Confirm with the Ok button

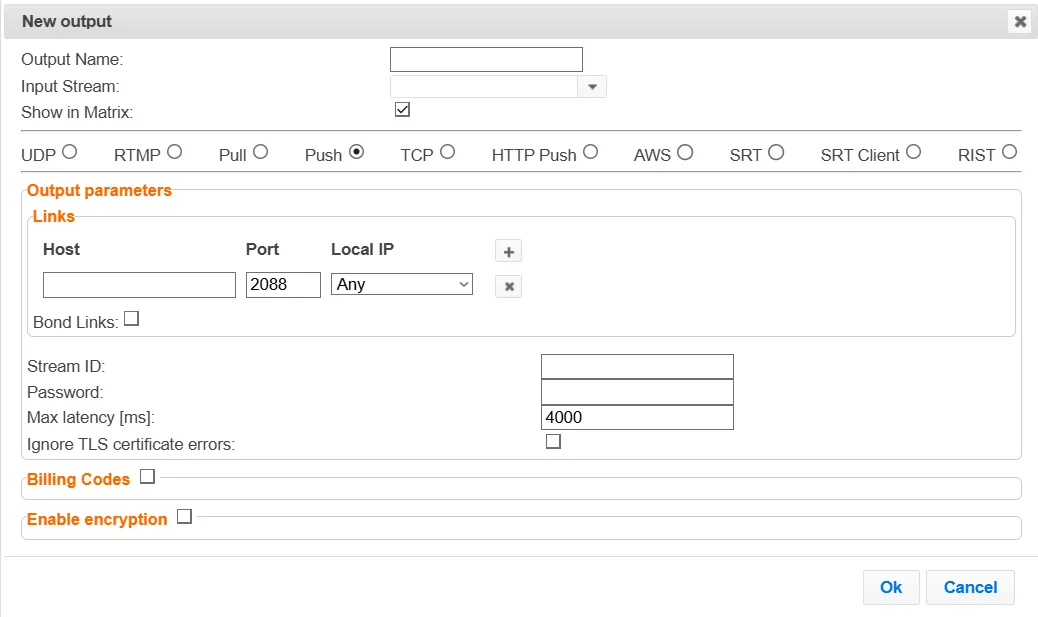[x=891, y=587]
